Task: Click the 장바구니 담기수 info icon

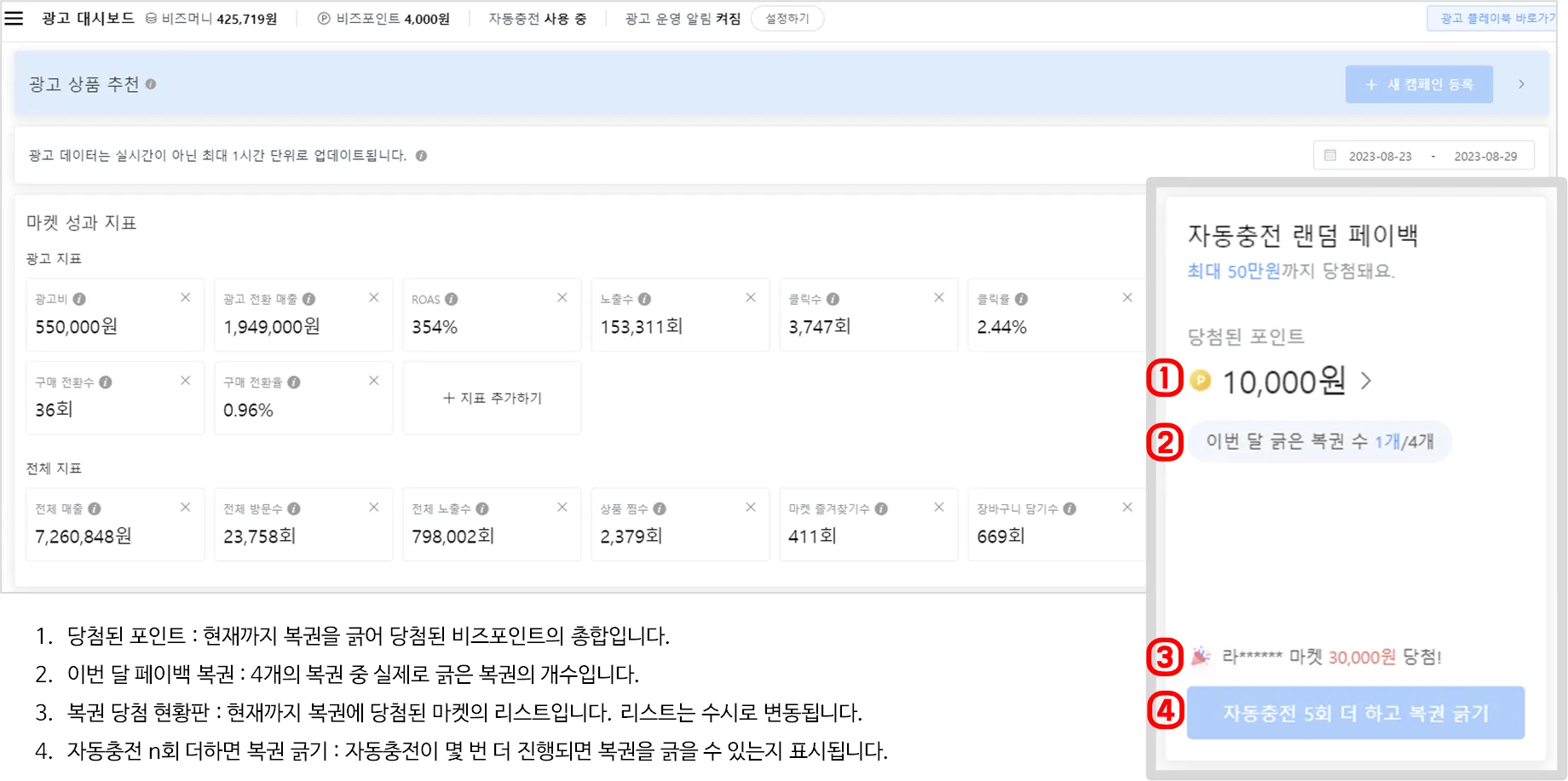Action: [1069, 508]
